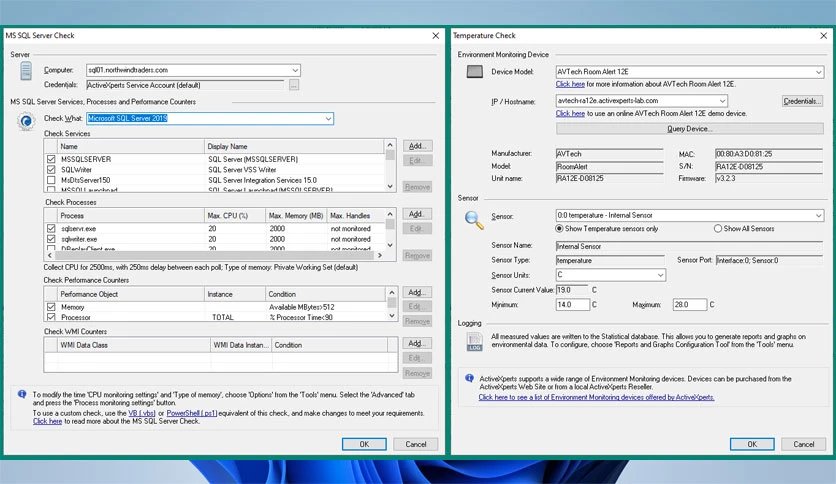Viewport: 836px width, 484px height.
Task: Click Add button for Check Performance Counters
Action: tap(417, 292)
